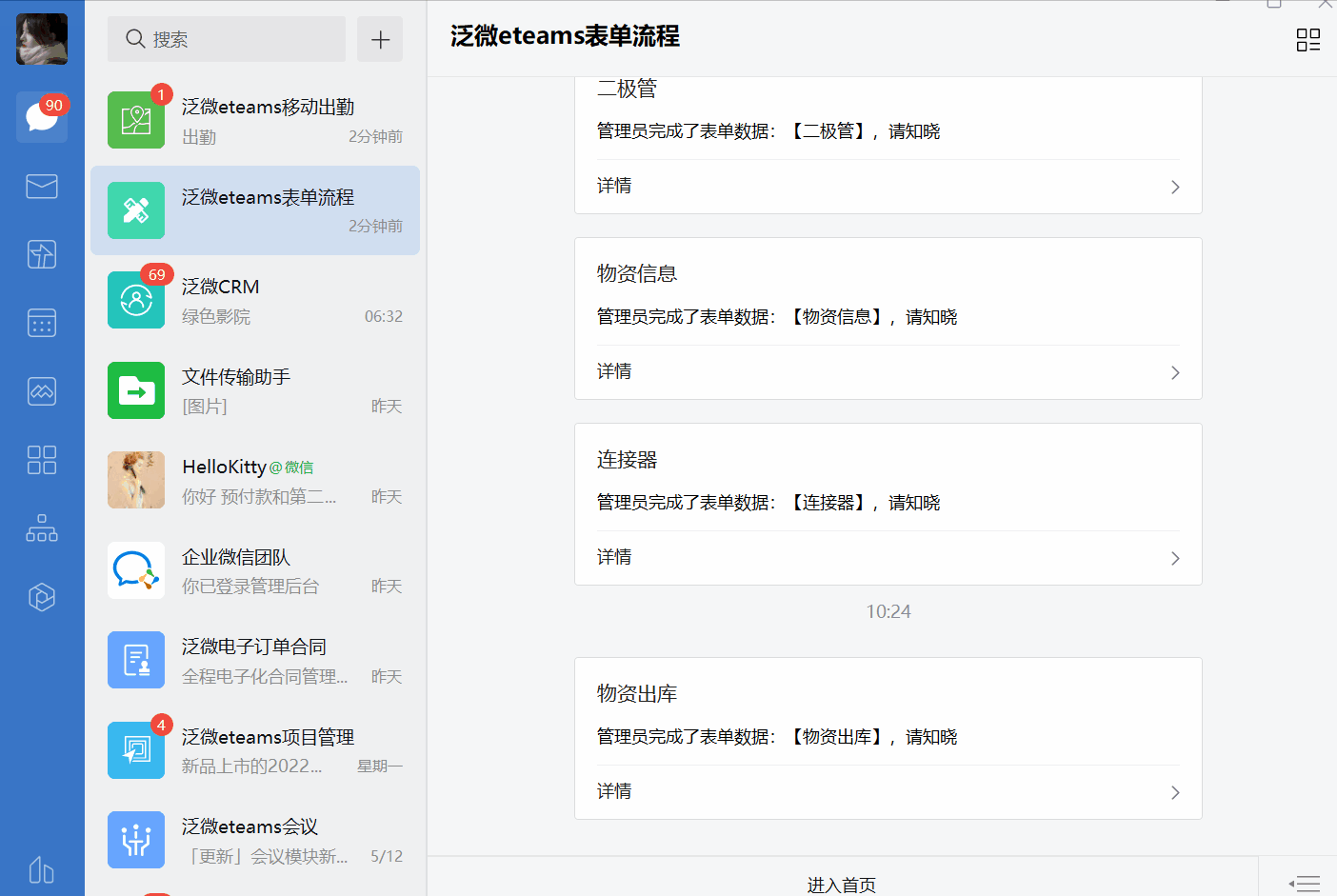Click the 进入首页 button at bottom

(842, 885)
